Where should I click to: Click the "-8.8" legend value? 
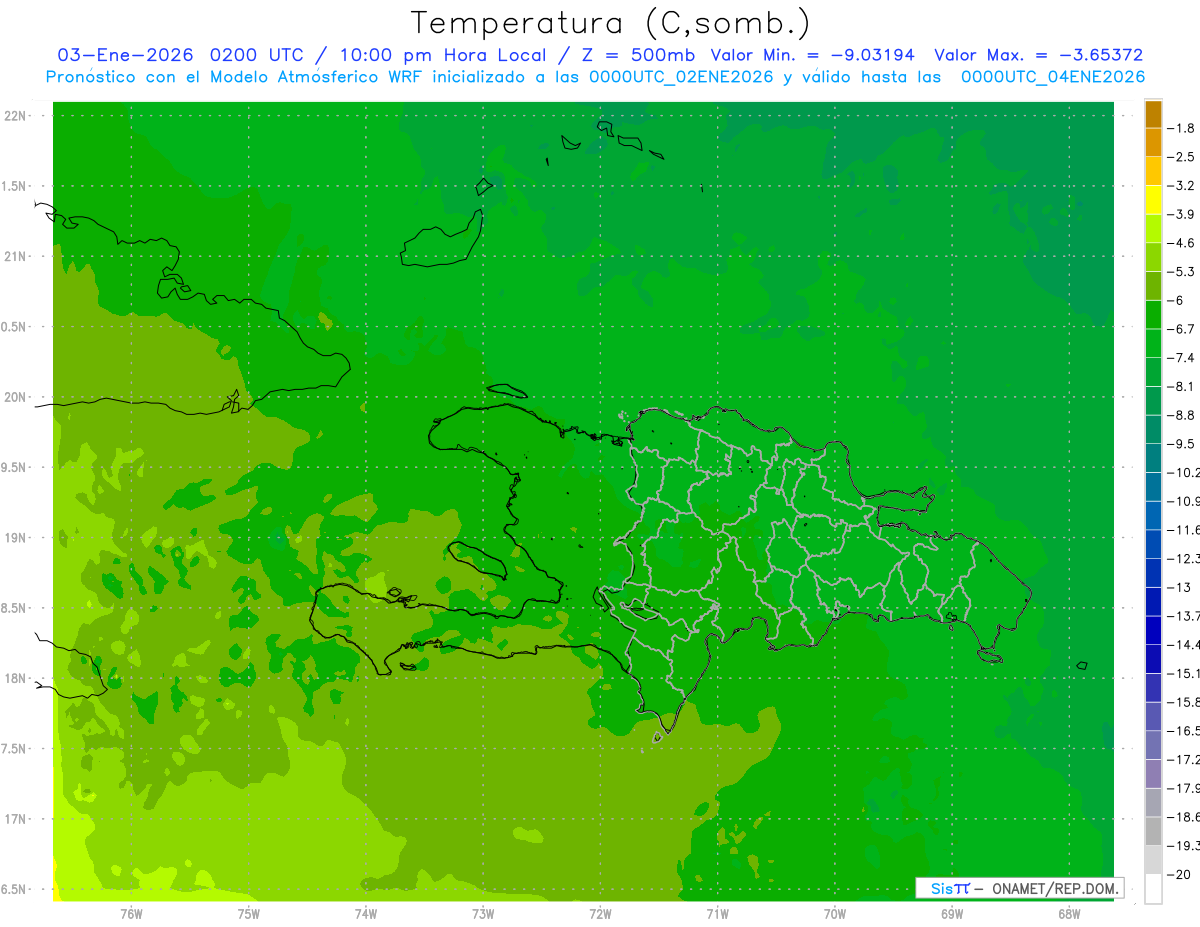1183,415
